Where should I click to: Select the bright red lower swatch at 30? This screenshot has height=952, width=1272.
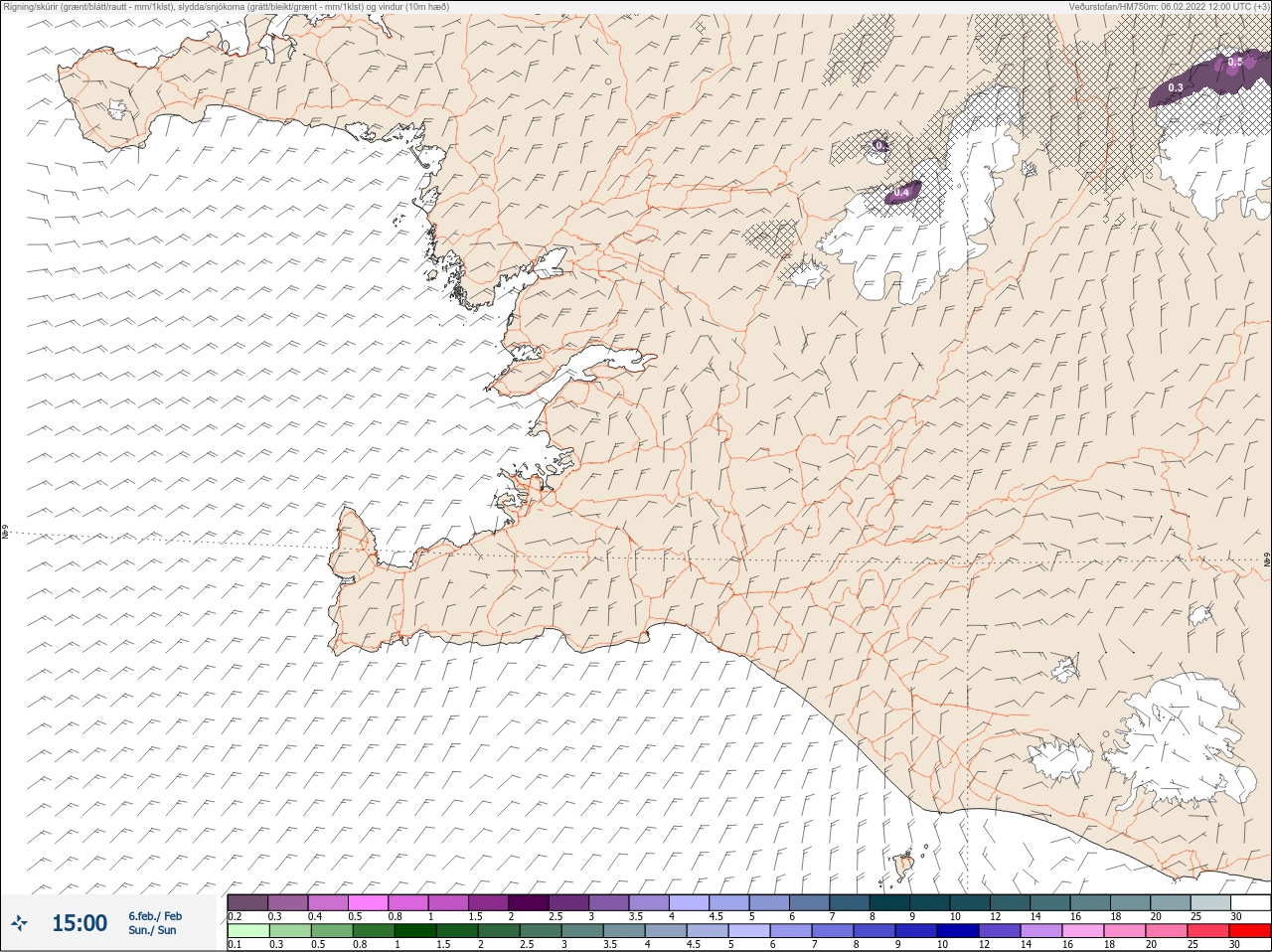coord(1250,930)
